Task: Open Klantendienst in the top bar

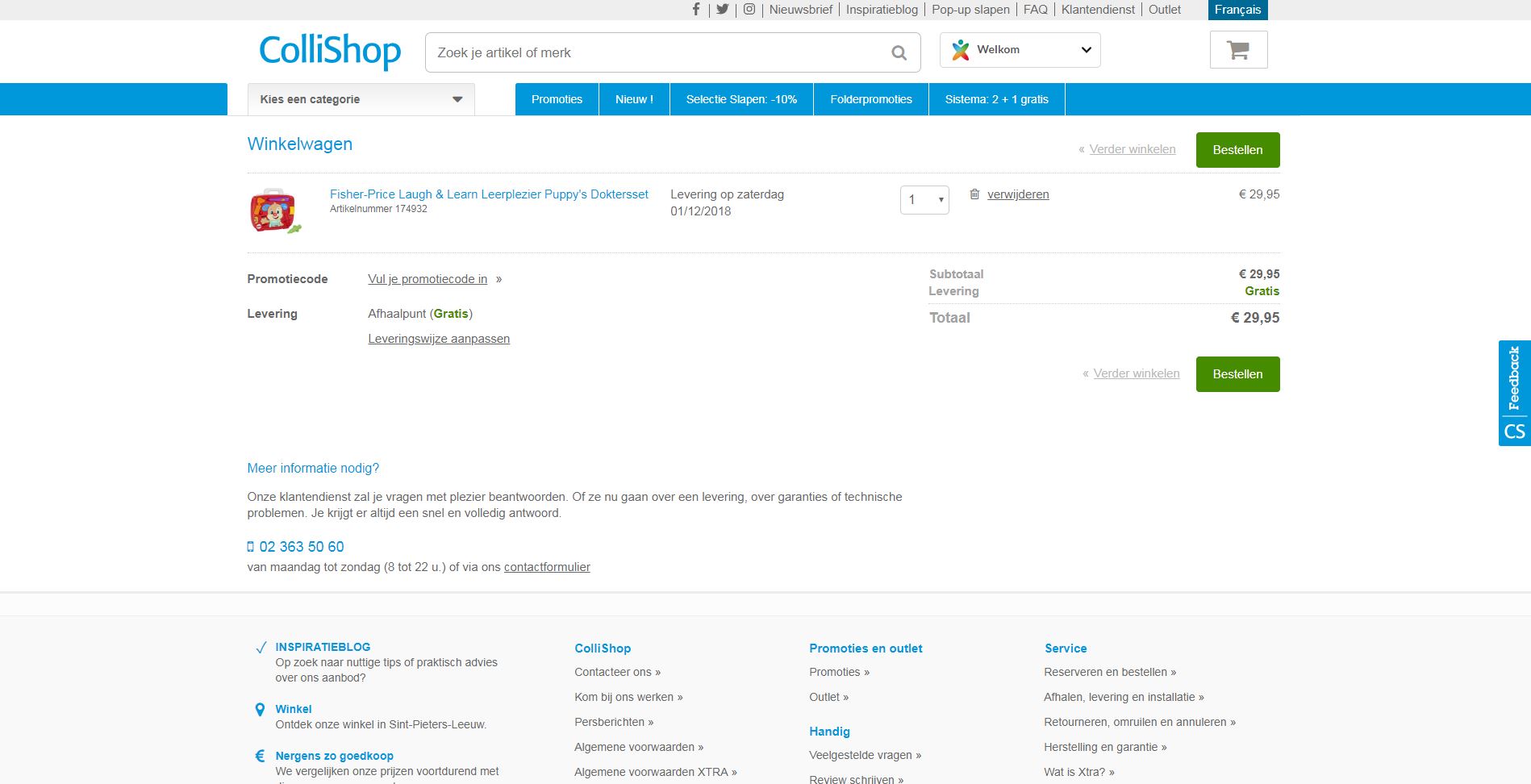Action: [1098, 10]
